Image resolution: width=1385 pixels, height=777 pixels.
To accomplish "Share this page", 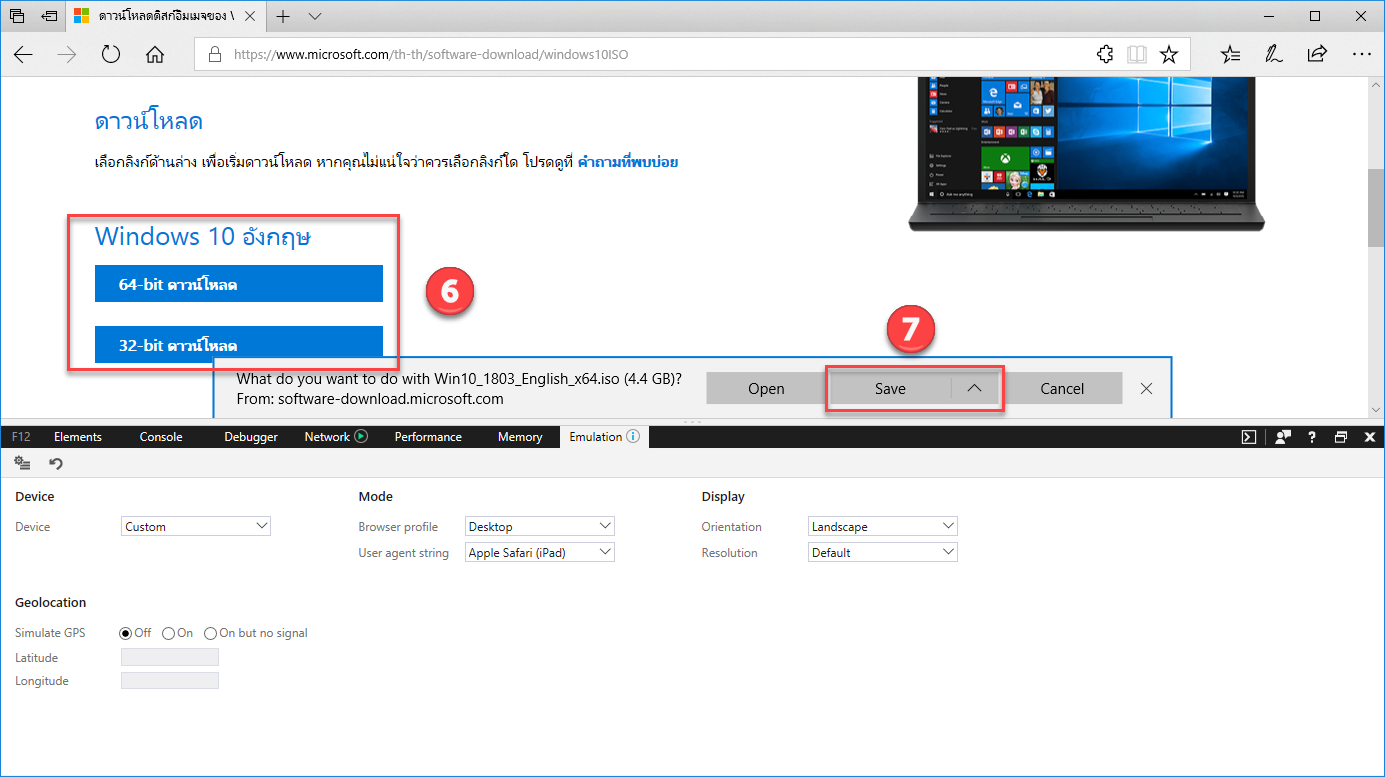I will point(1318,55).
